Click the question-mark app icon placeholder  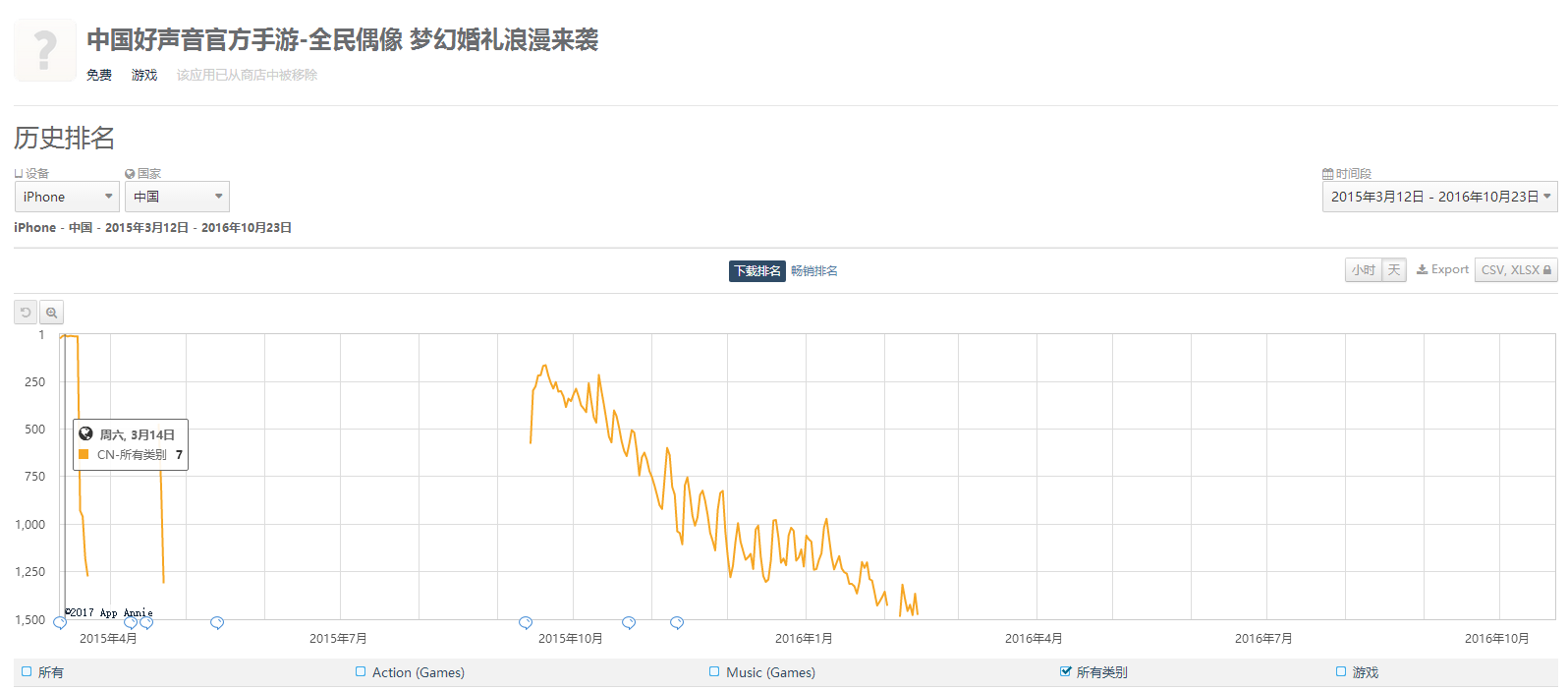tap(45, 50)
